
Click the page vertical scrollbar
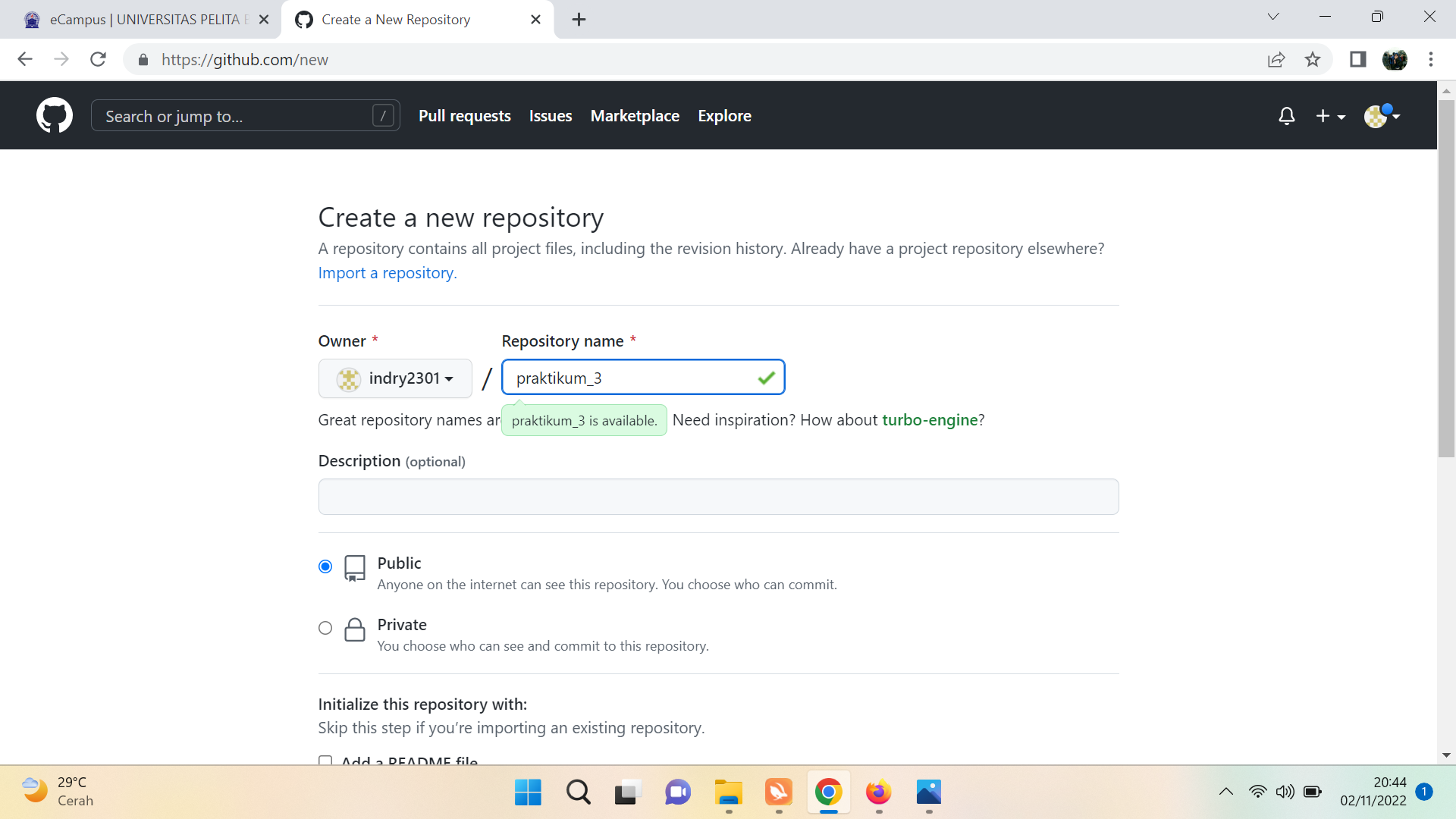tap(1446, 278)
